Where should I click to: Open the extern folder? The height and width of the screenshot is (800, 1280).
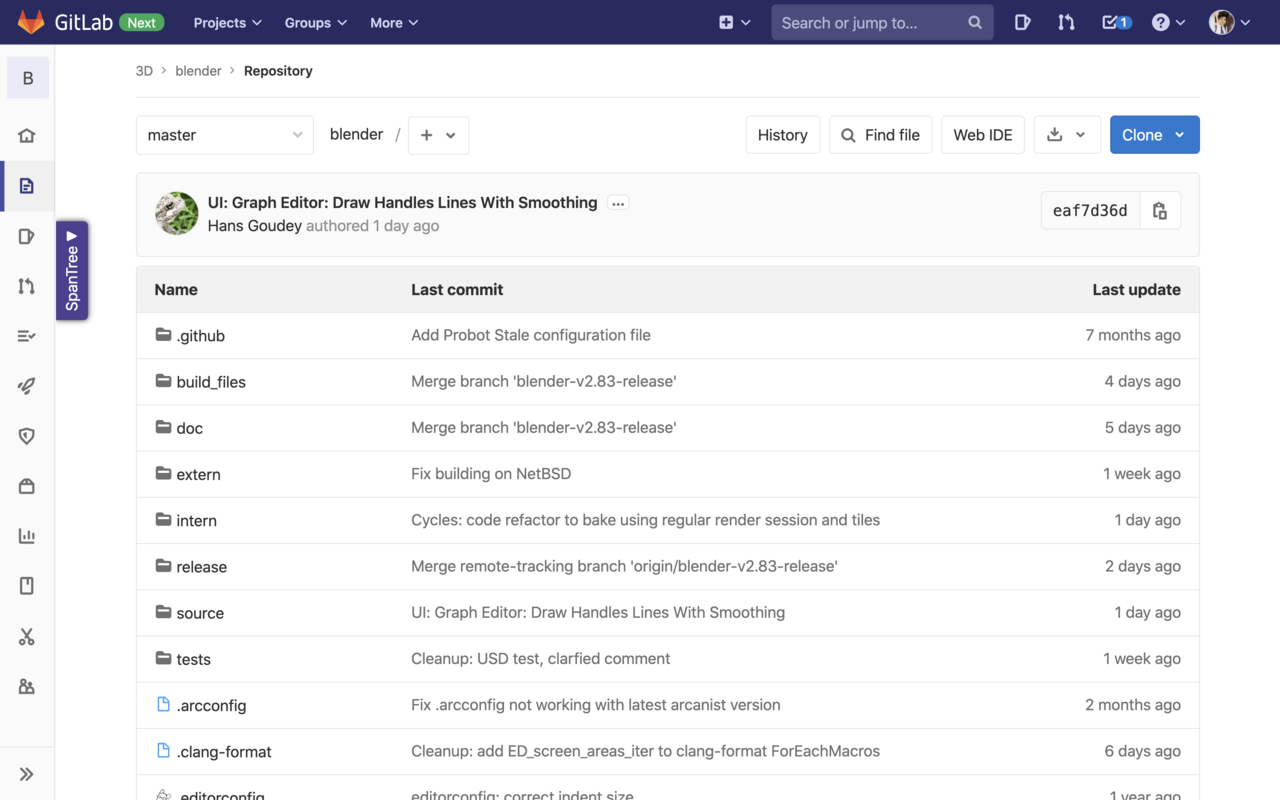[198, 474]
